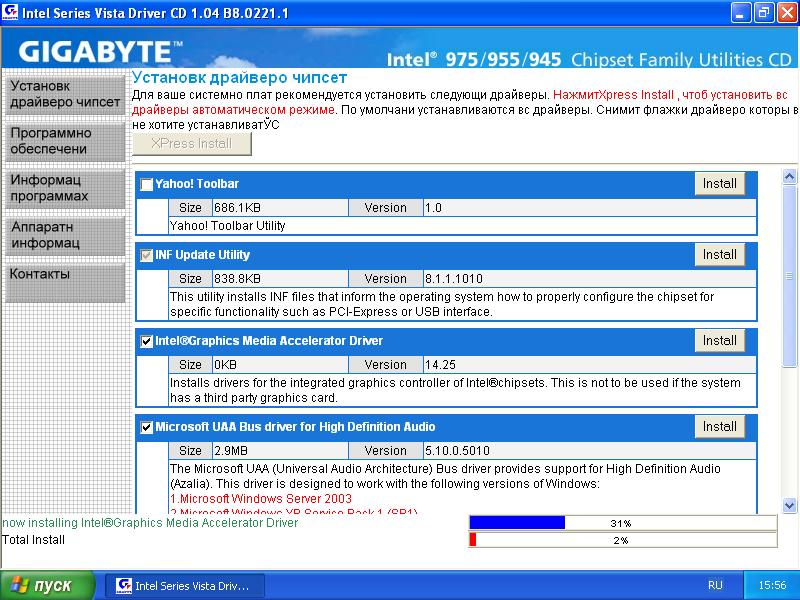Uncheck Microsoft UAA Bus driver checkbox
This screenshot has height=600, width=800.
(x=146, y=427)
